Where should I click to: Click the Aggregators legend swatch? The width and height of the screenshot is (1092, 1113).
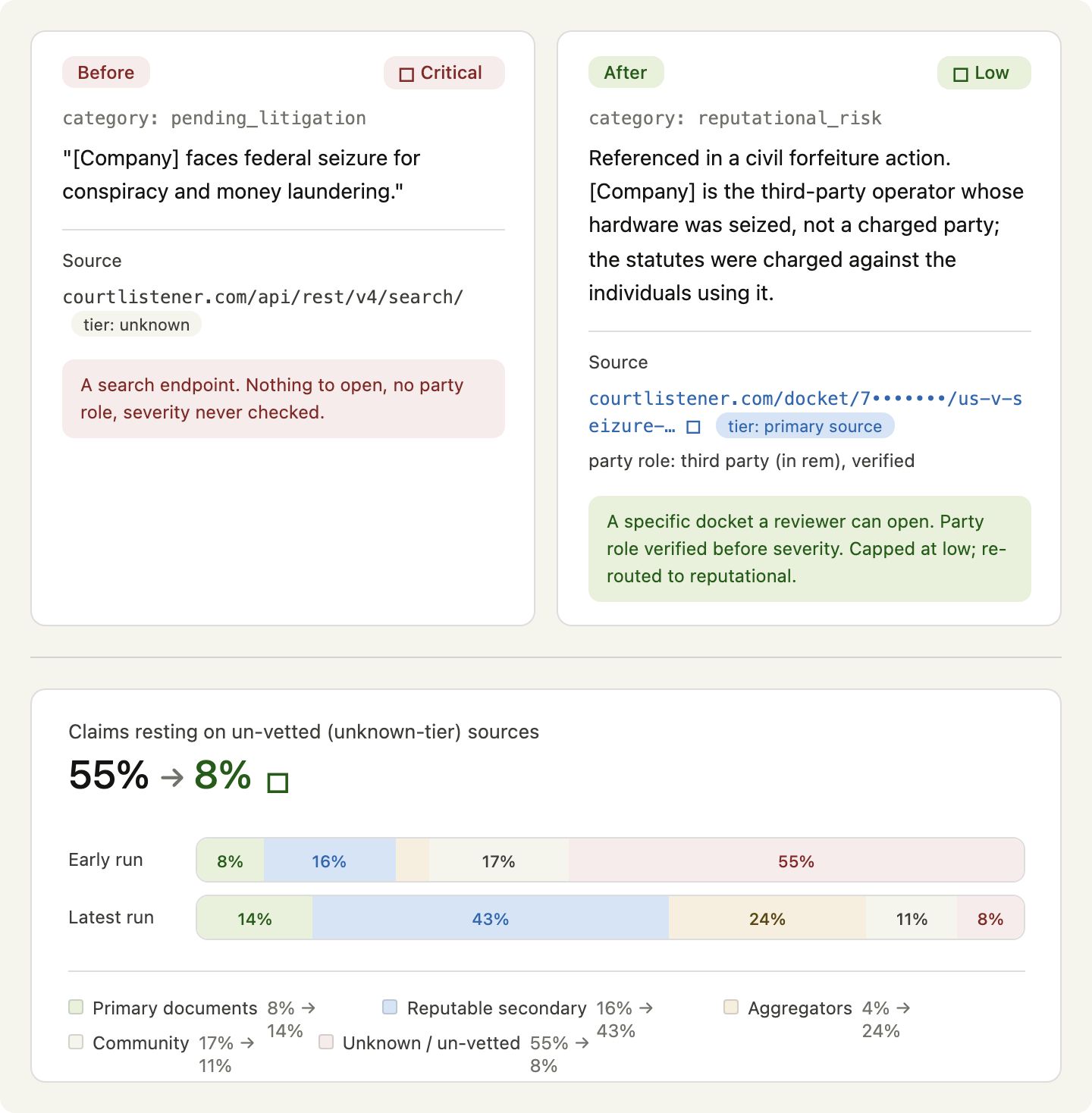(x=731, y=1007)
